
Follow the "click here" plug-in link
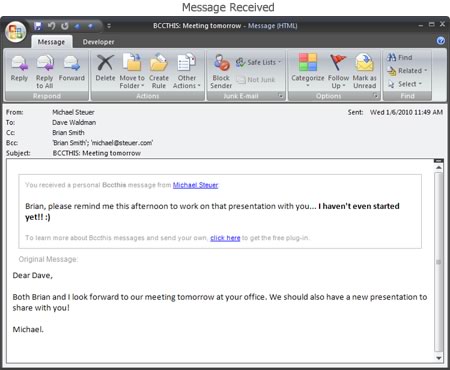(x=225, y=238)
